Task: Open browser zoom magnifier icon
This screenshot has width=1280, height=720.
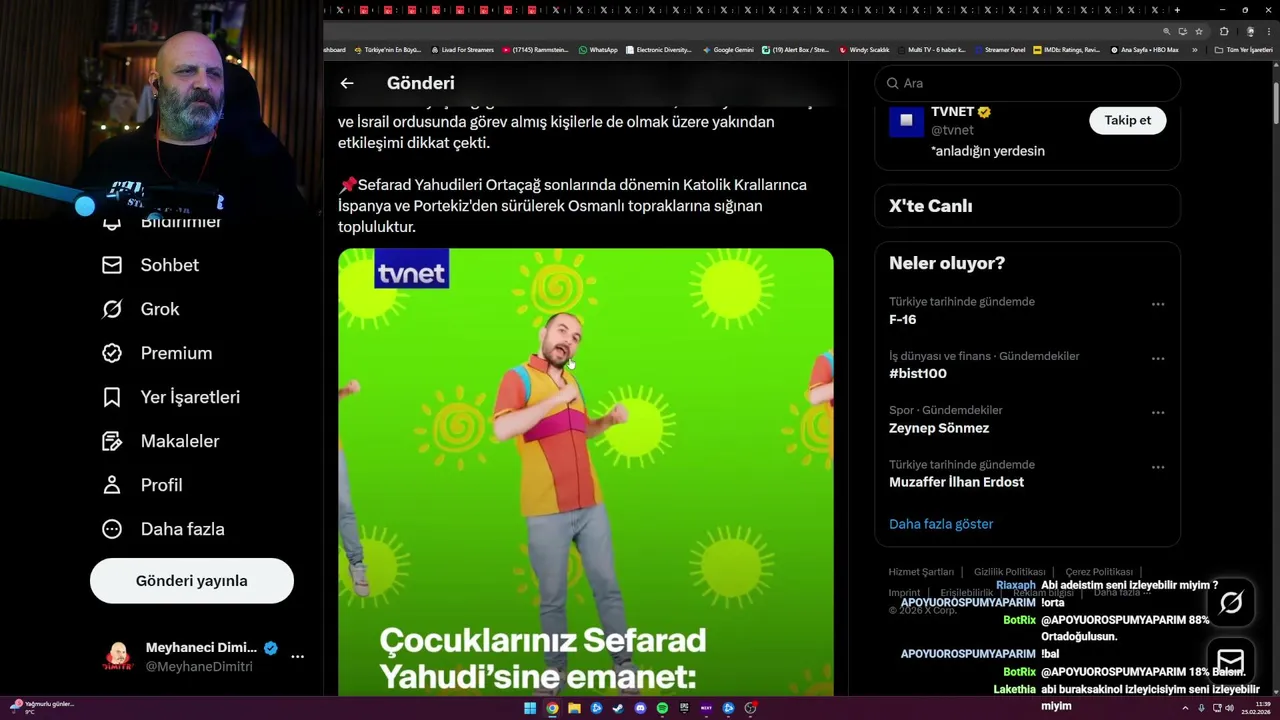Action: click(x=1166, y=31)
